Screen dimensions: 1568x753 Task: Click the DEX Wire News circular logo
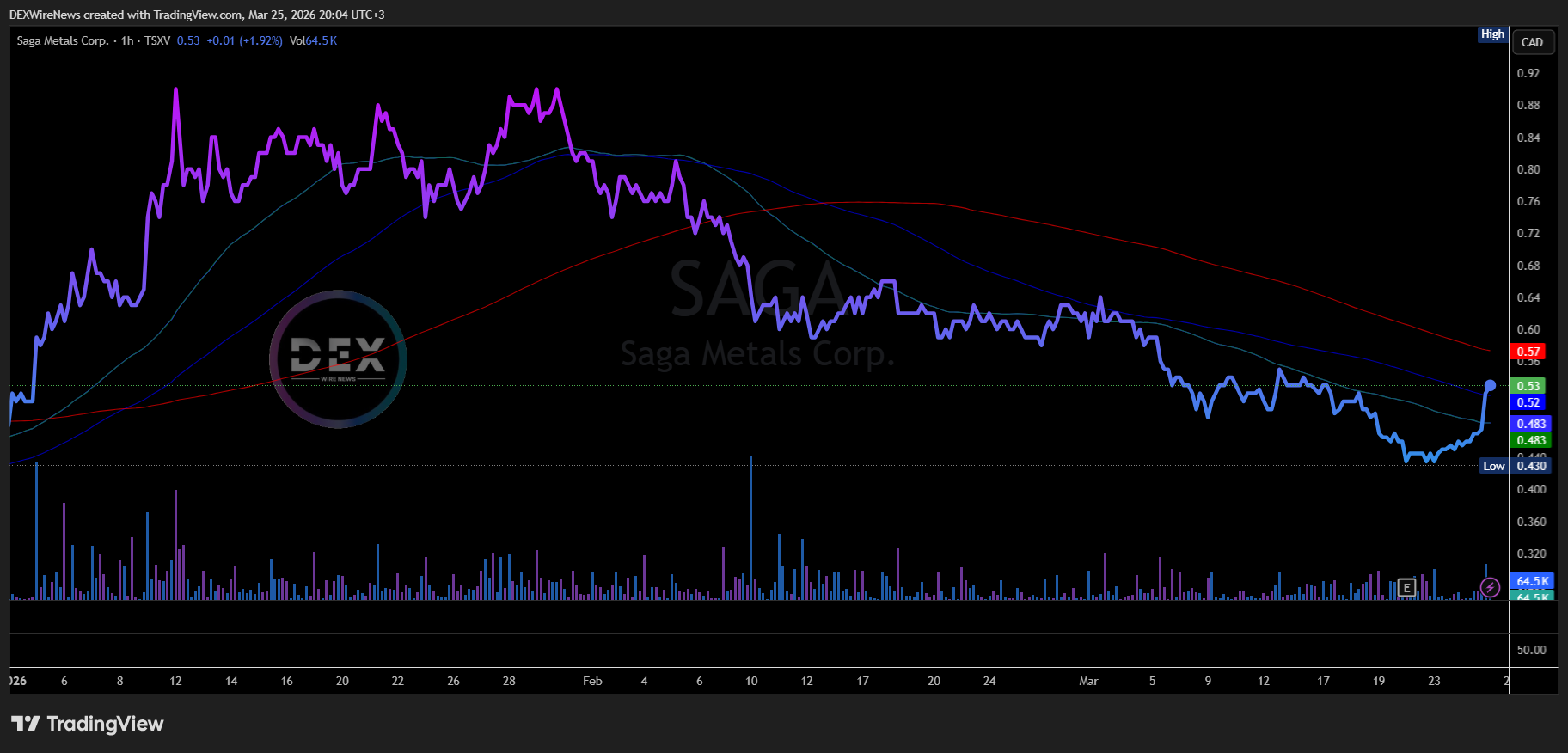[338, 358]
